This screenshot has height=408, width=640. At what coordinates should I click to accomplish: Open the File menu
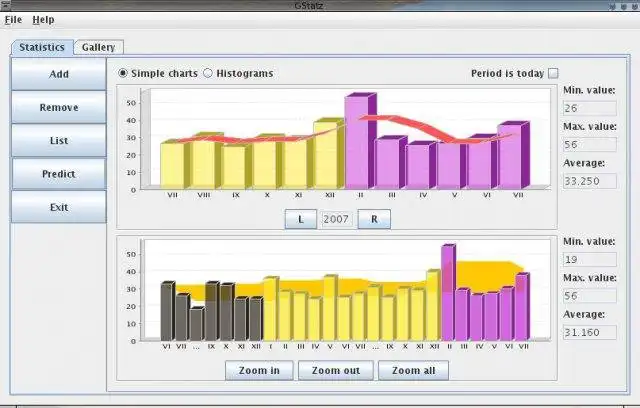coord(13,20)
